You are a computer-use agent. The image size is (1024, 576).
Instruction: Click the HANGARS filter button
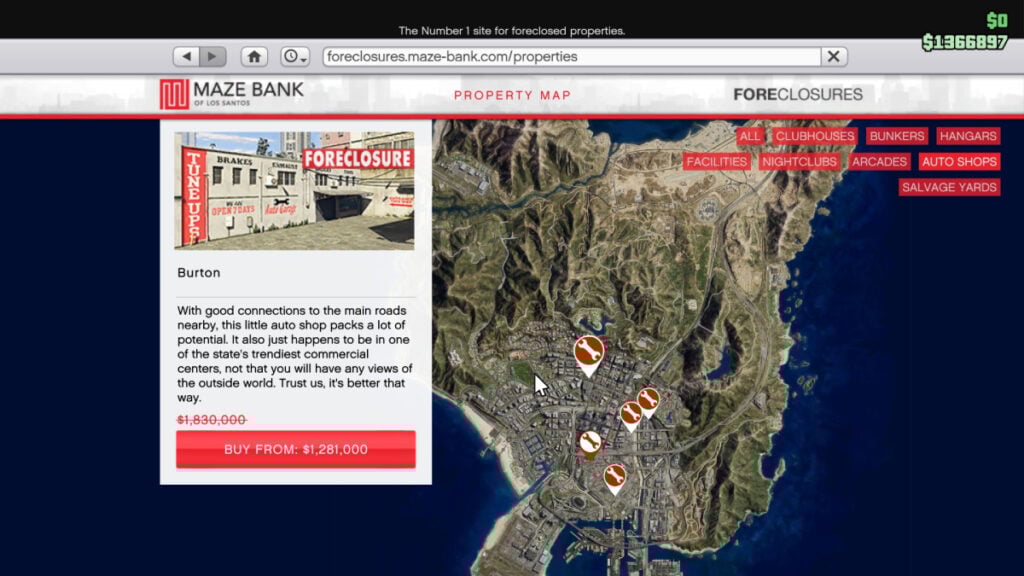click(966, 136)
